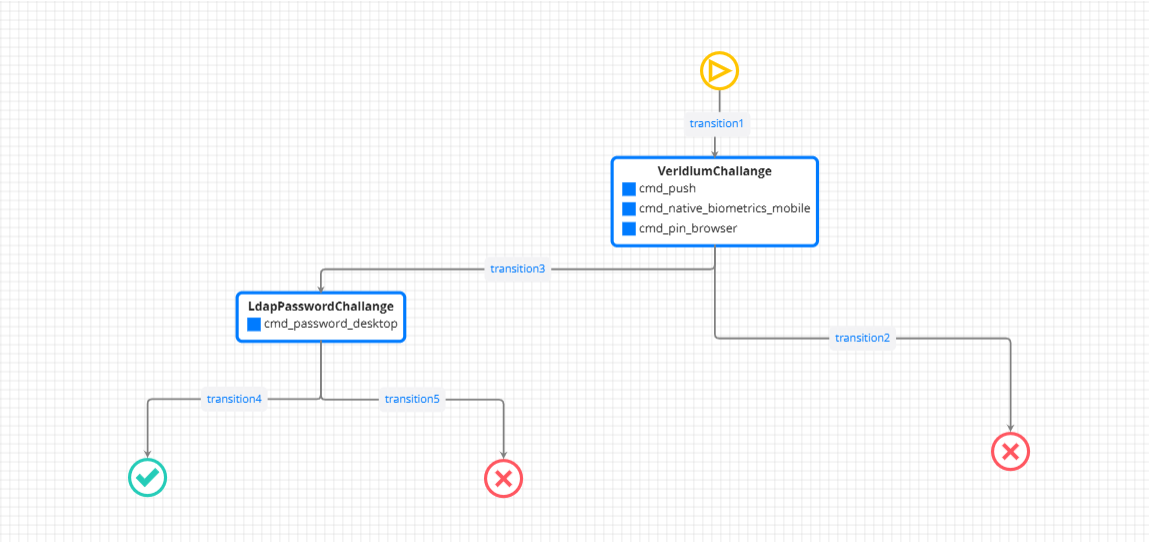Select the cmd_password_desktop command text
This screenshot has width=1149, height=542.
click(330, 324)
